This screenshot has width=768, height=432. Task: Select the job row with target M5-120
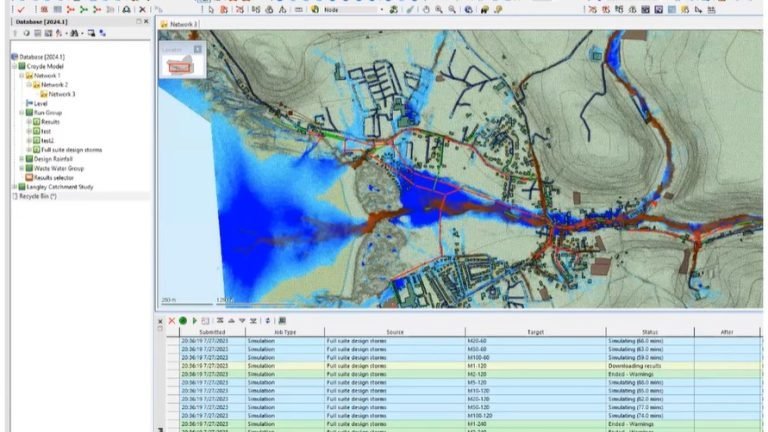(464, 383)
